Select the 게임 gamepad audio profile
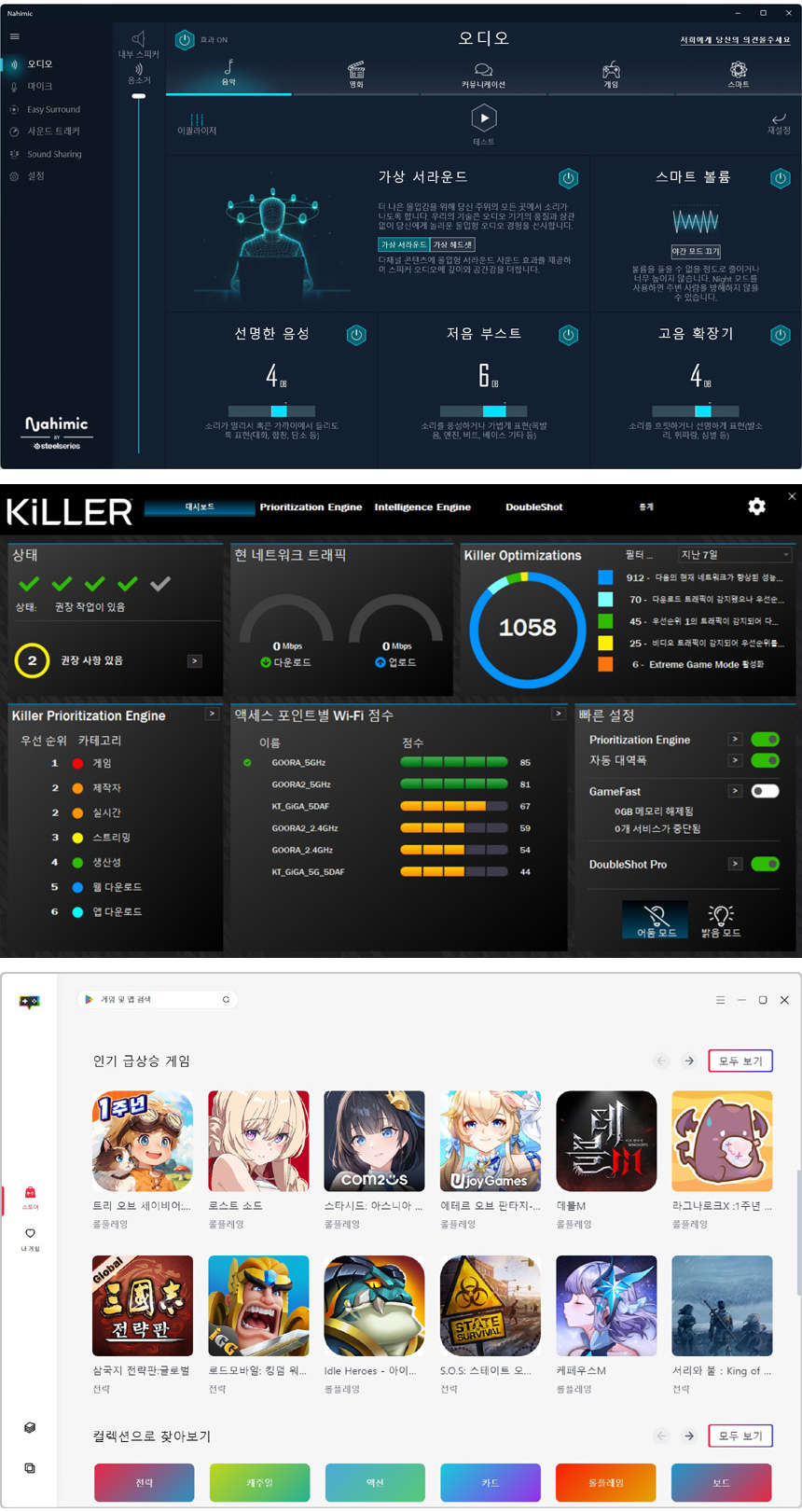Screen dimensions: 802x1512 611,71
